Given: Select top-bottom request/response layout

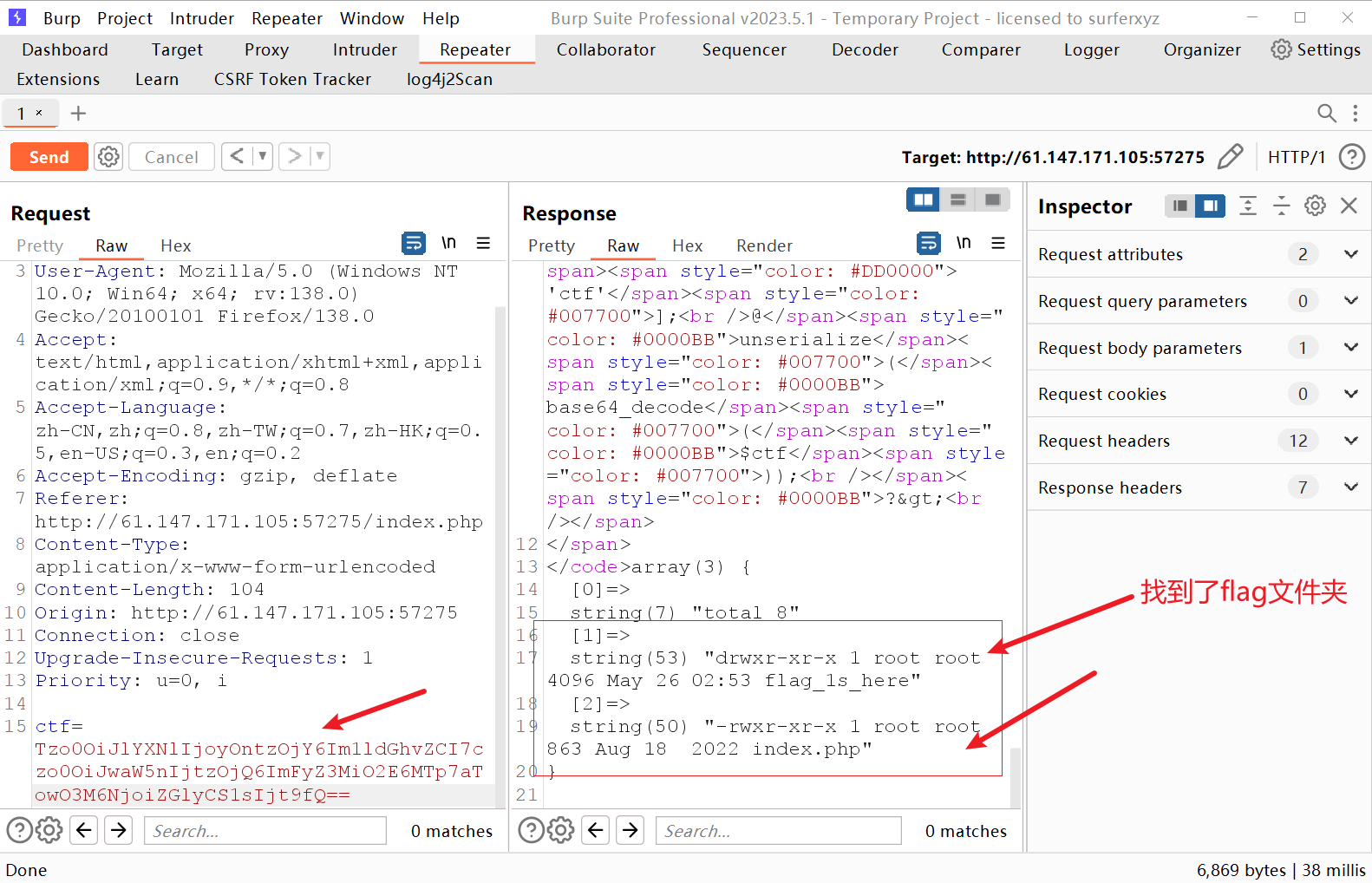Looking at the screenshot, I should click(x=958, y=200).
